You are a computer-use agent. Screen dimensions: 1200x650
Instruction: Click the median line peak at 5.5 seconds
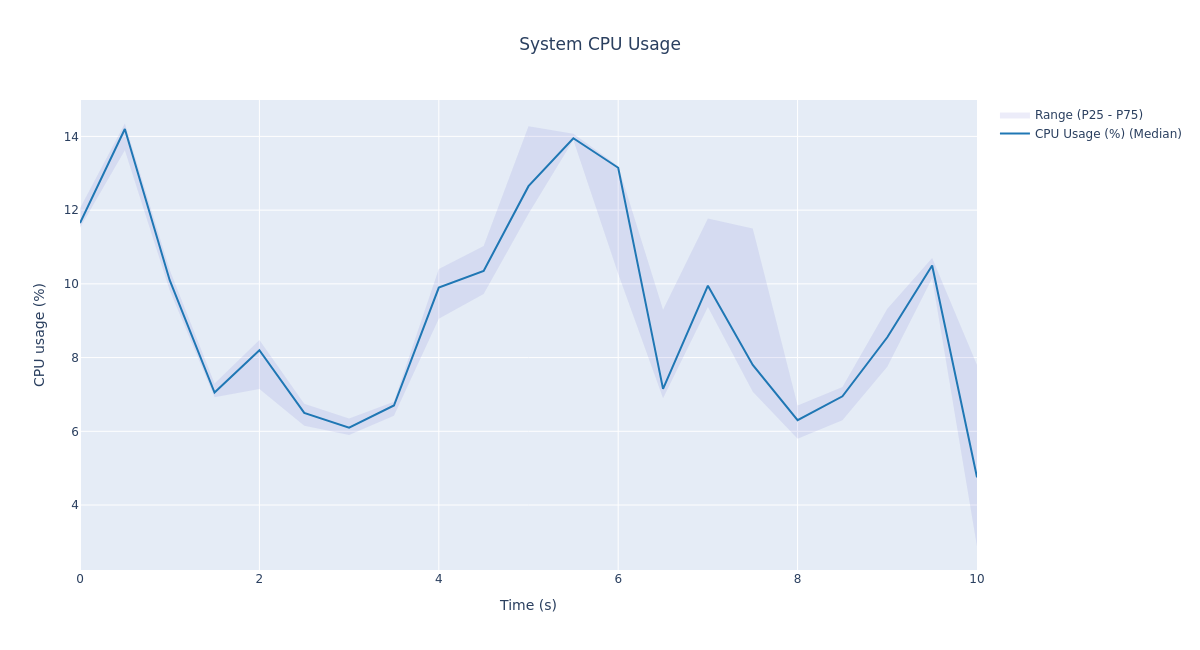pos(573,138)
